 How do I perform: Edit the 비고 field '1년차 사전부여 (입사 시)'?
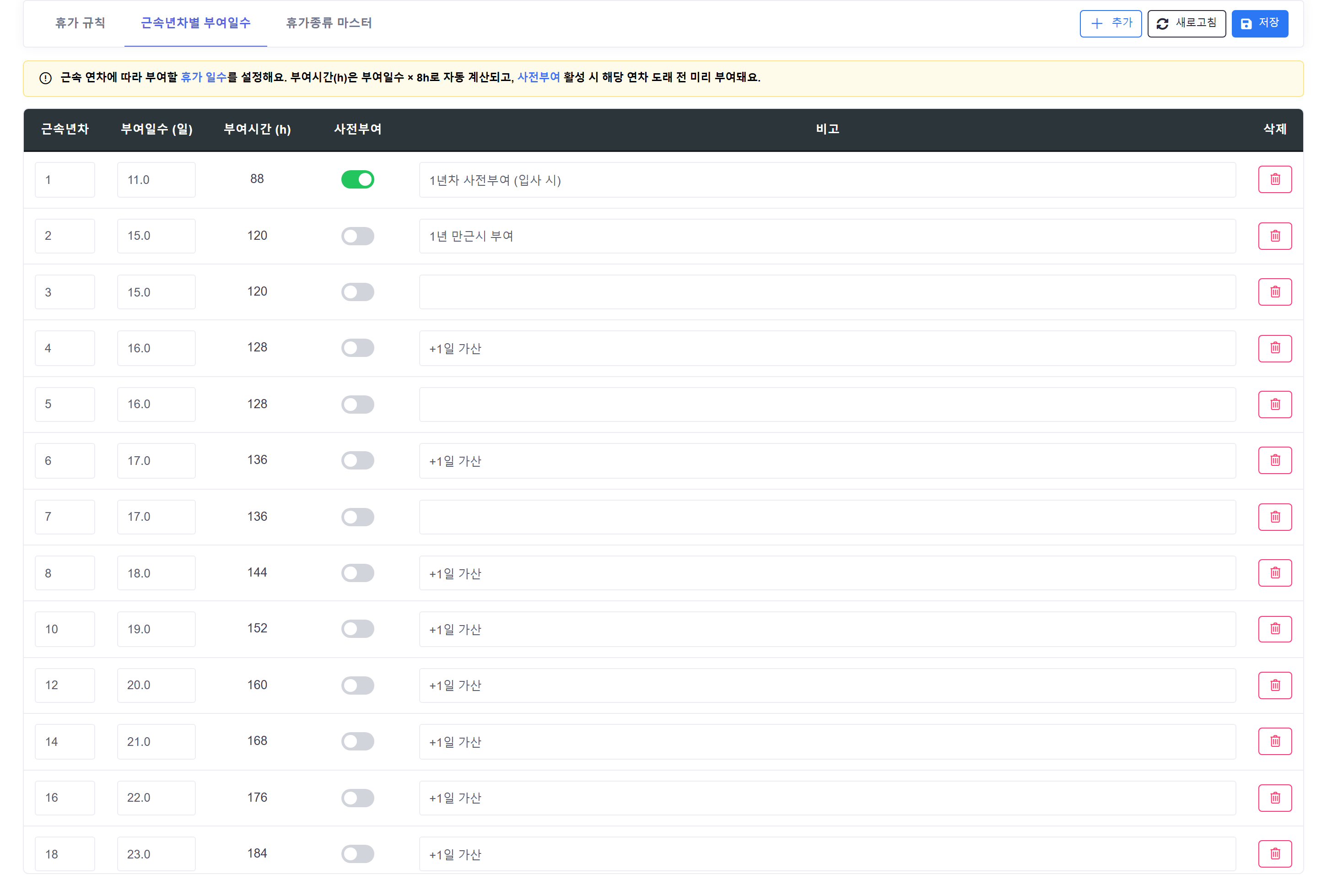click(827, 180)
